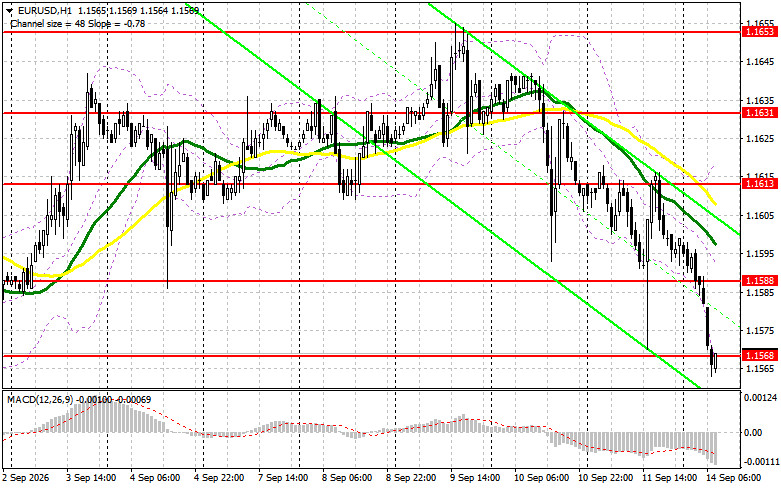This screenshot has height=489, width=781.
Task: Click the -0.00111 MACD scale value
Action: tap(760, 462)
